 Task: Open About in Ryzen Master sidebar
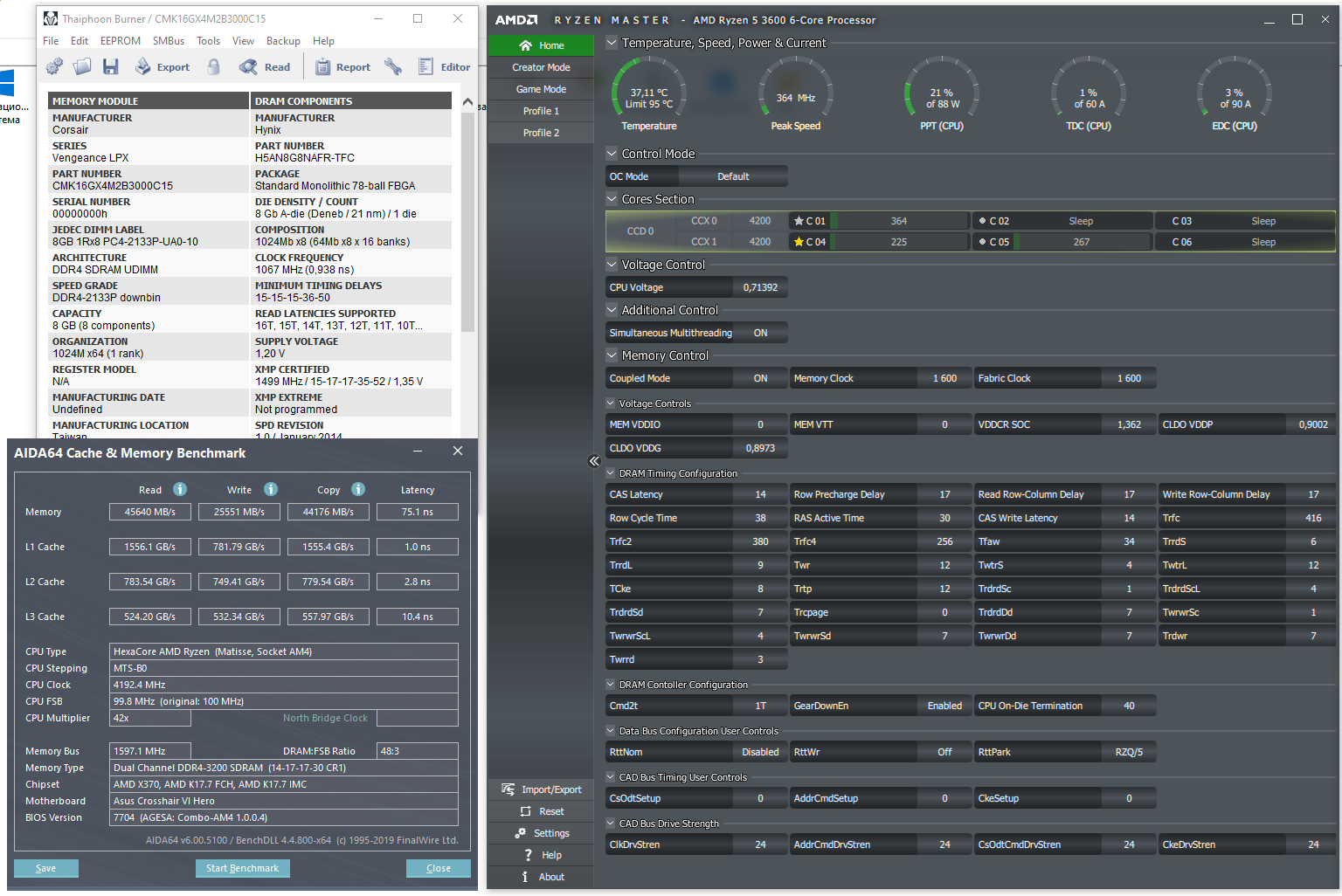coord(542,877)
